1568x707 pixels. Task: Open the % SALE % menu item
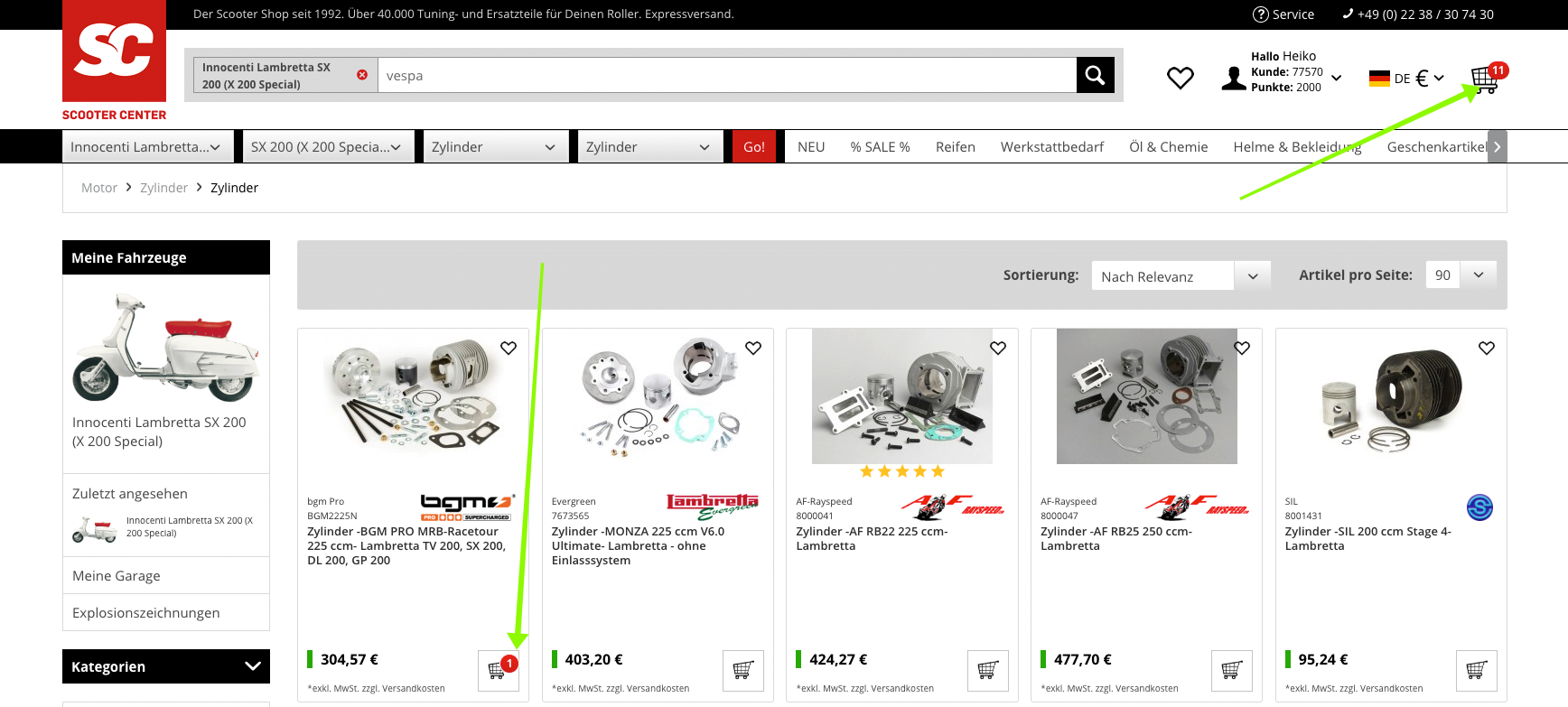(880, 147)
